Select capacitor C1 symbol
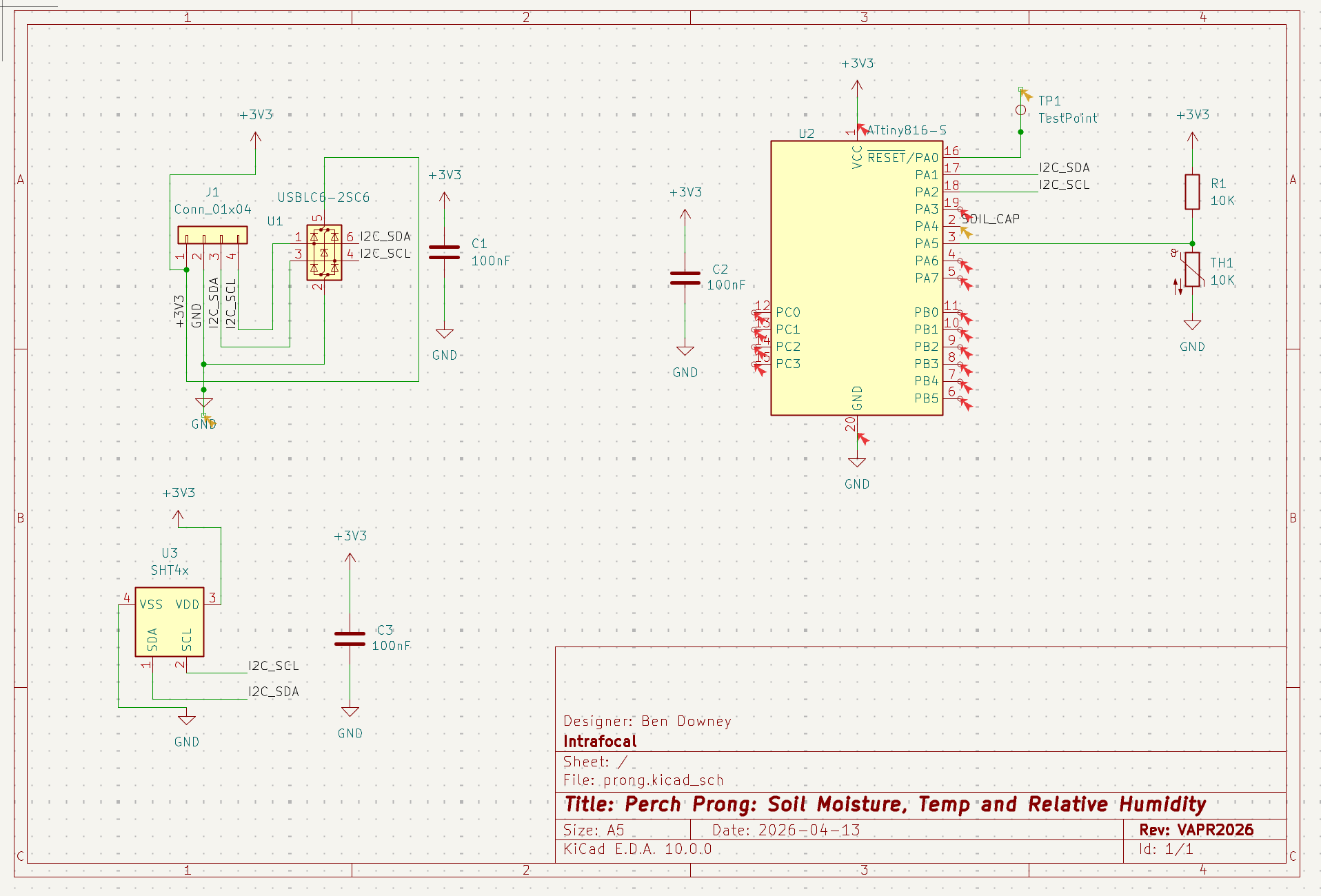The image size is (1321, 896). click(x=445, y=252)
